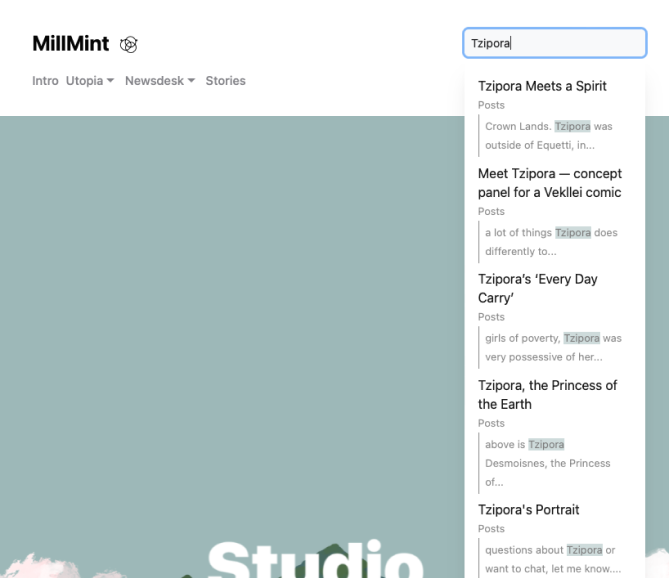Image resolution: width=669 pixels, height=578 pixels.
Task: Open 'Meet Tzipora — concept panel' result
Action: point(550,183)
